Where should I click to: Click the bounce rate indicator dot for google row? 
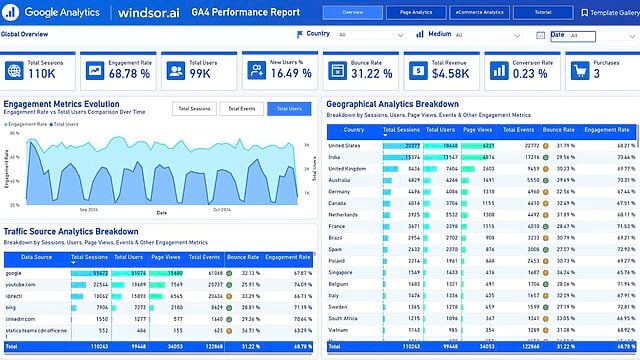229,273
